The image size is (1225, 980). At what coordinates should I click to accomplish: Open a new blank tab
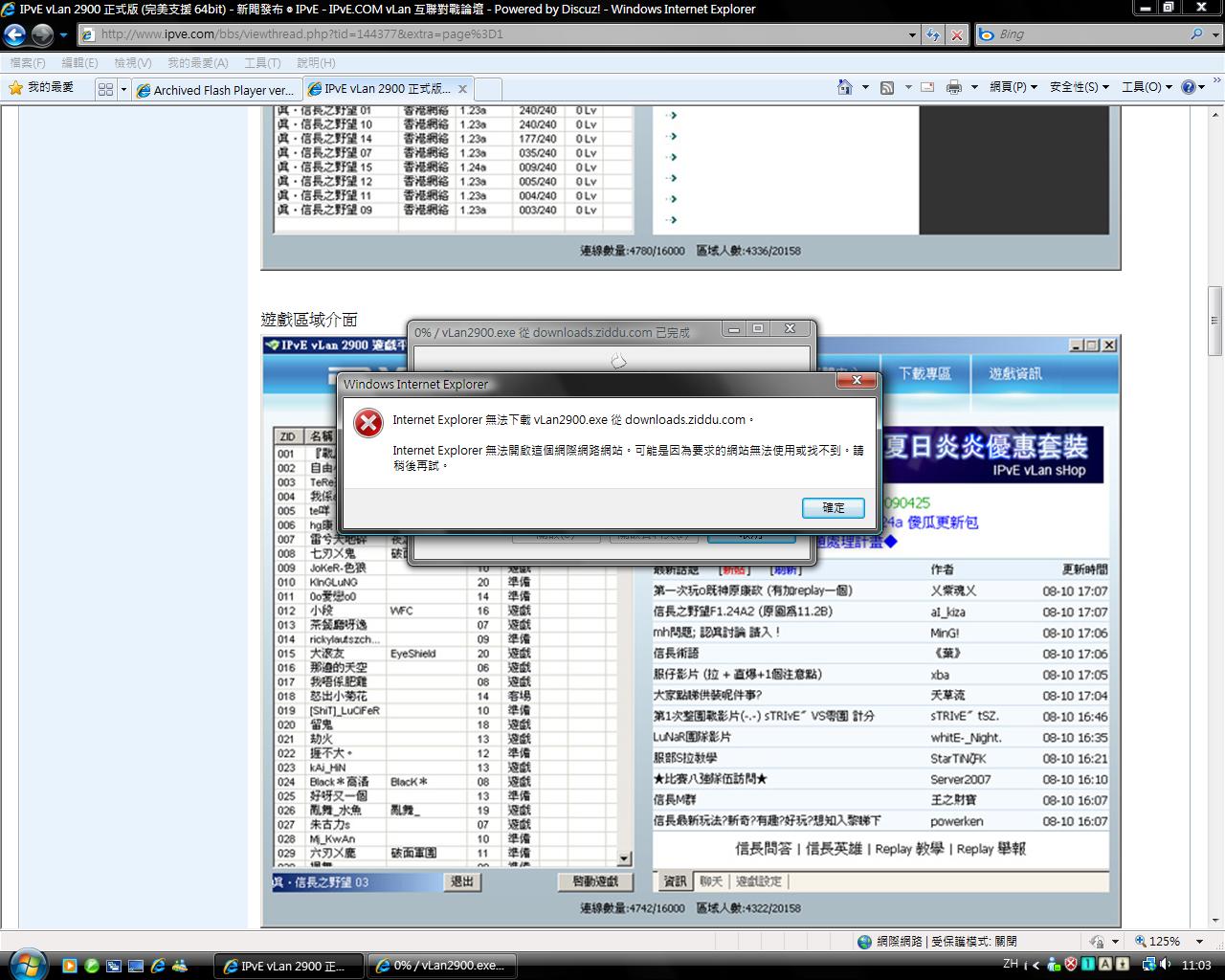click(x=488, y=89)
